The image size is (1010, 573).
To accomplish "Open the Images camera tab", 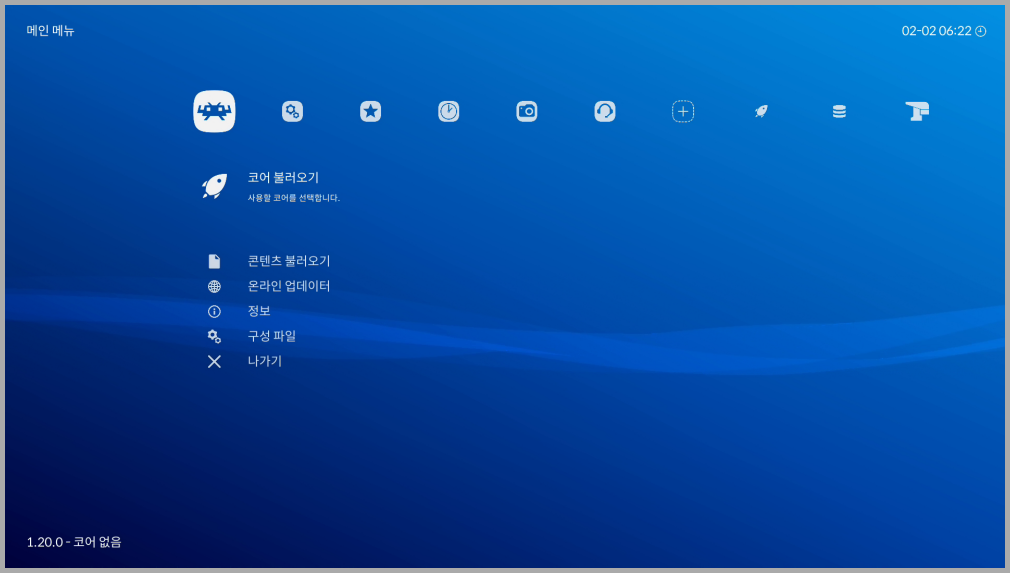I will 527,111.
